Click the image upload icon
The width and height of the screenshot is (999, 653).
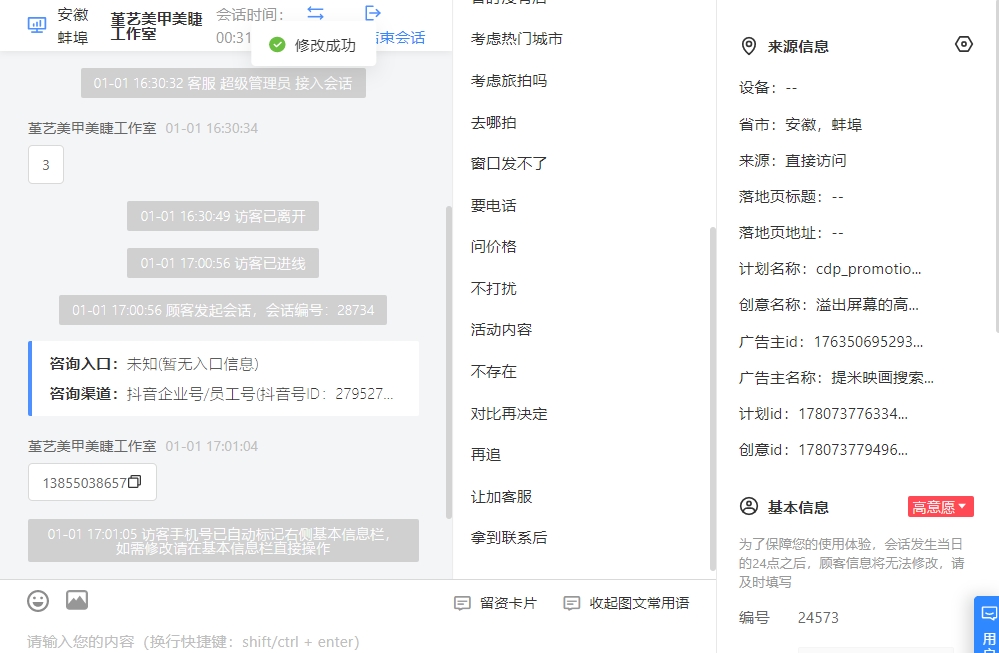point(77,600)
